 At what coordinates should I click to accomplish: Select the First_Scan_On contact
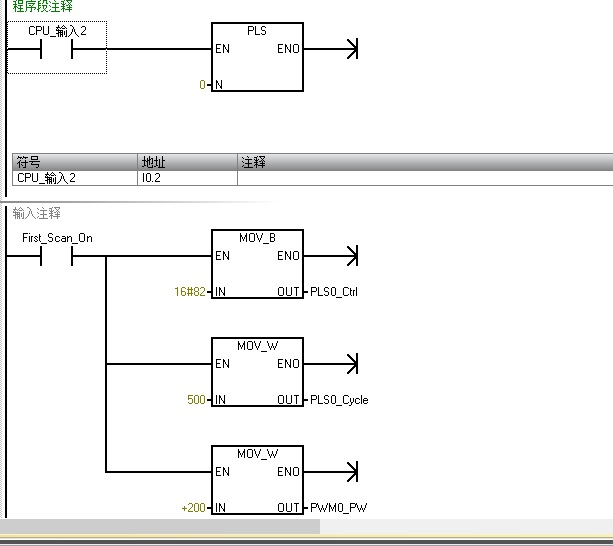(57, 256)
